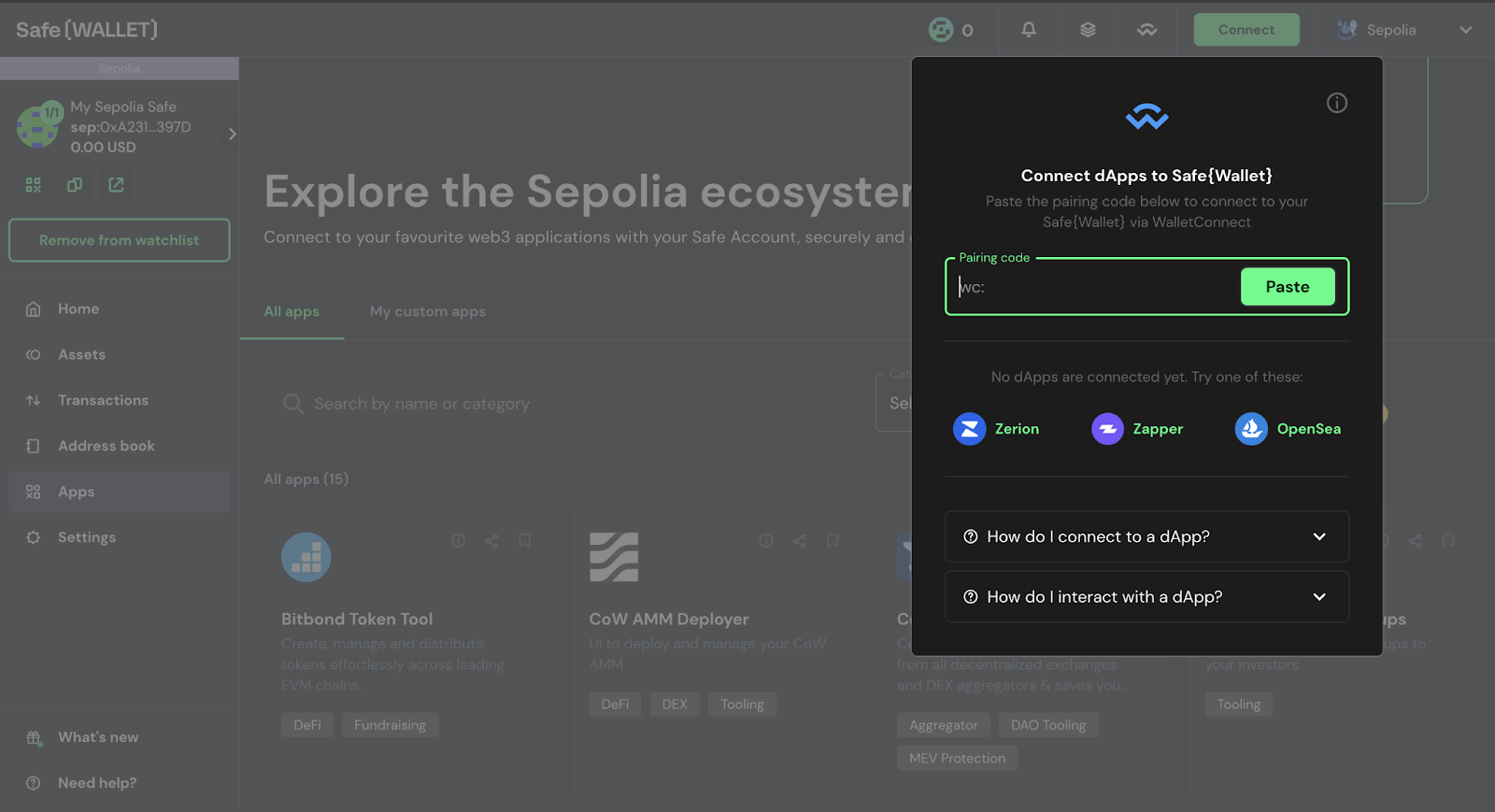Share the CoW AMM Deployer app
Screen dimensions: 1495x812
(x=799, y=541)
